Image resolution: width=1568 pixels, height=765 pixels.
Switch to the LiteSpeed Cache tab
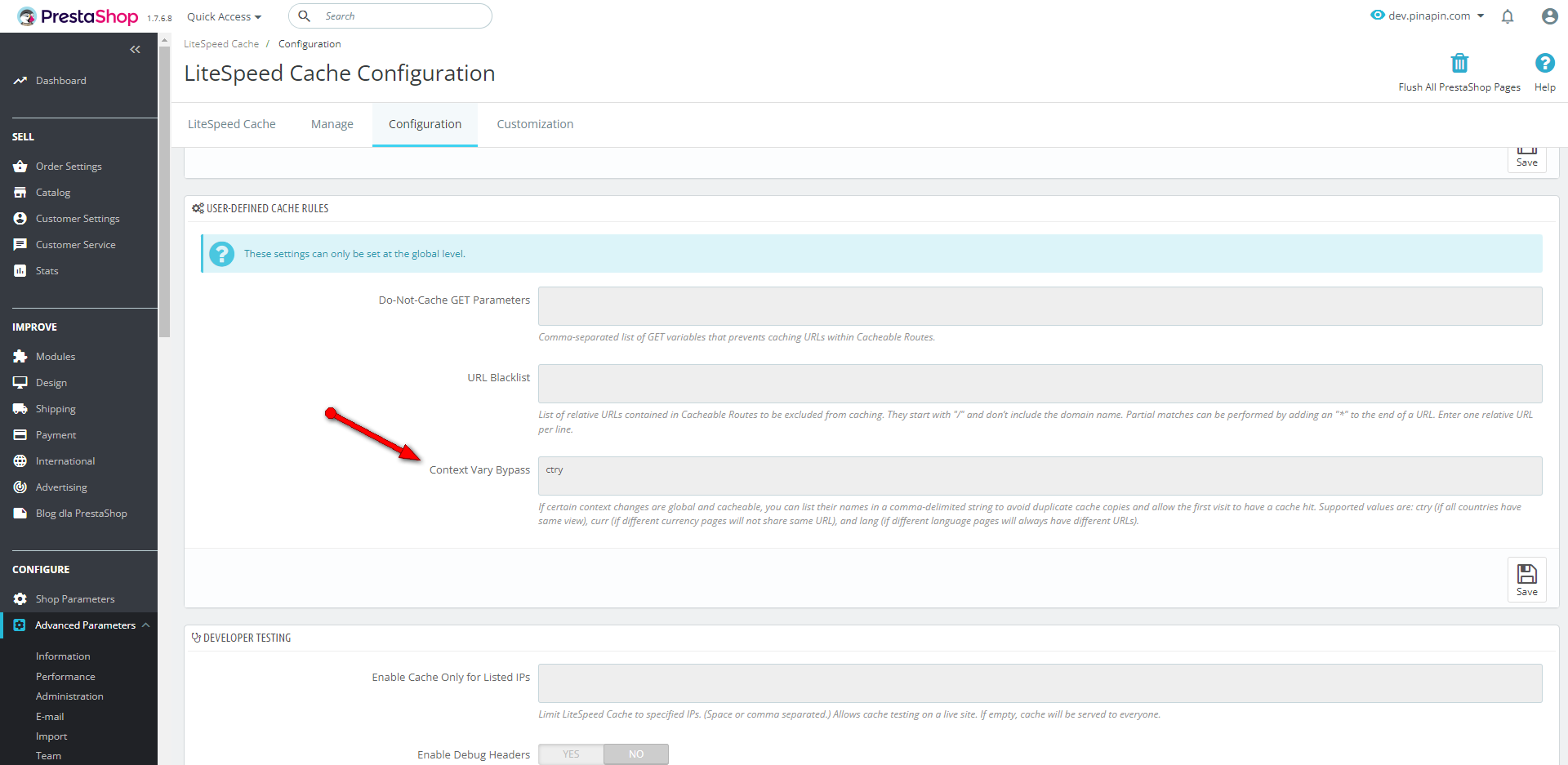tap(232, 124)
